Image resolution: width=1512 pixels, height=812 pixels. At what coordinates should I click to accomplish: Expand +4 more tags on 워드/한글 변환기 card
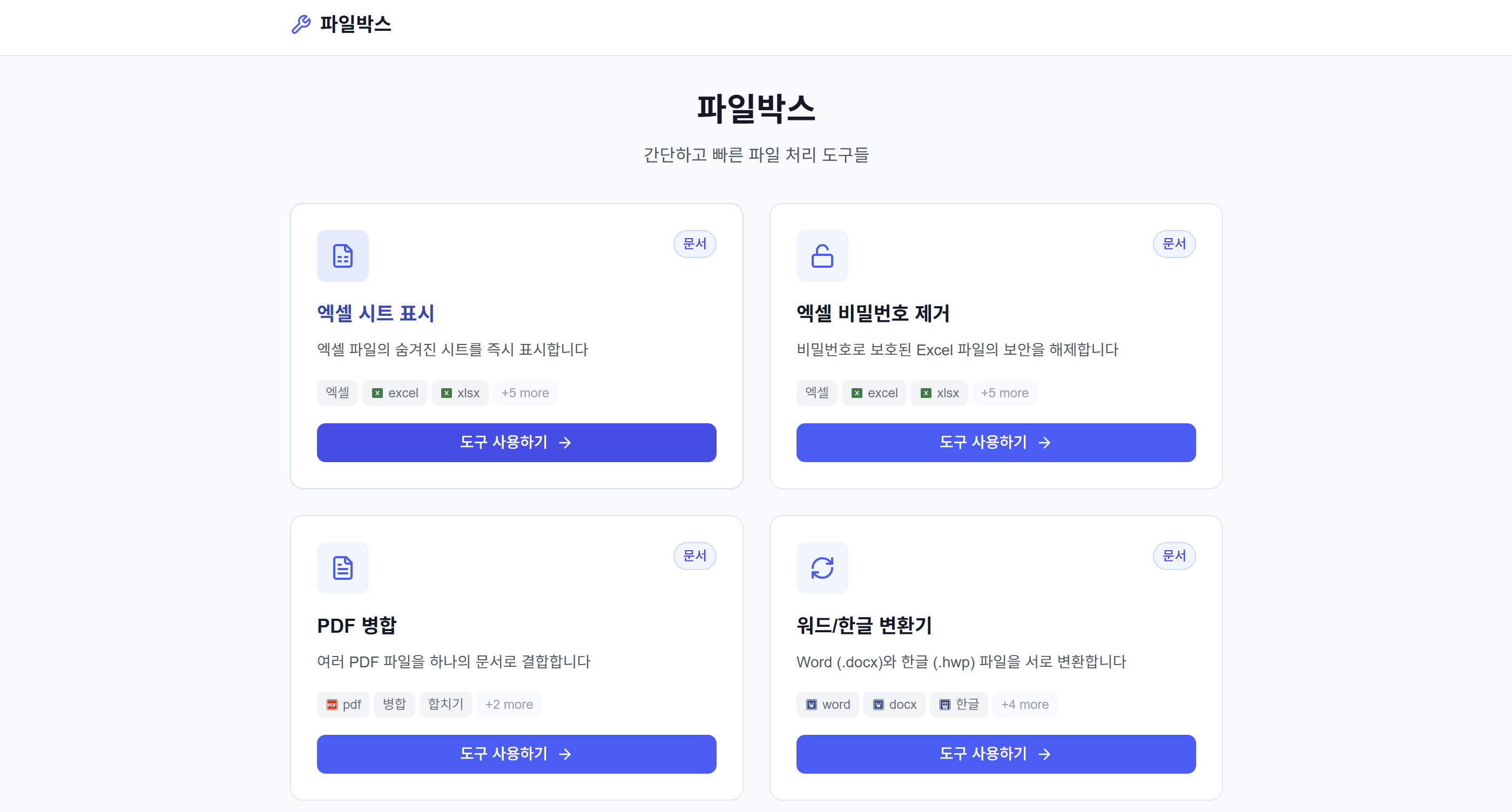coord(1025,705)
